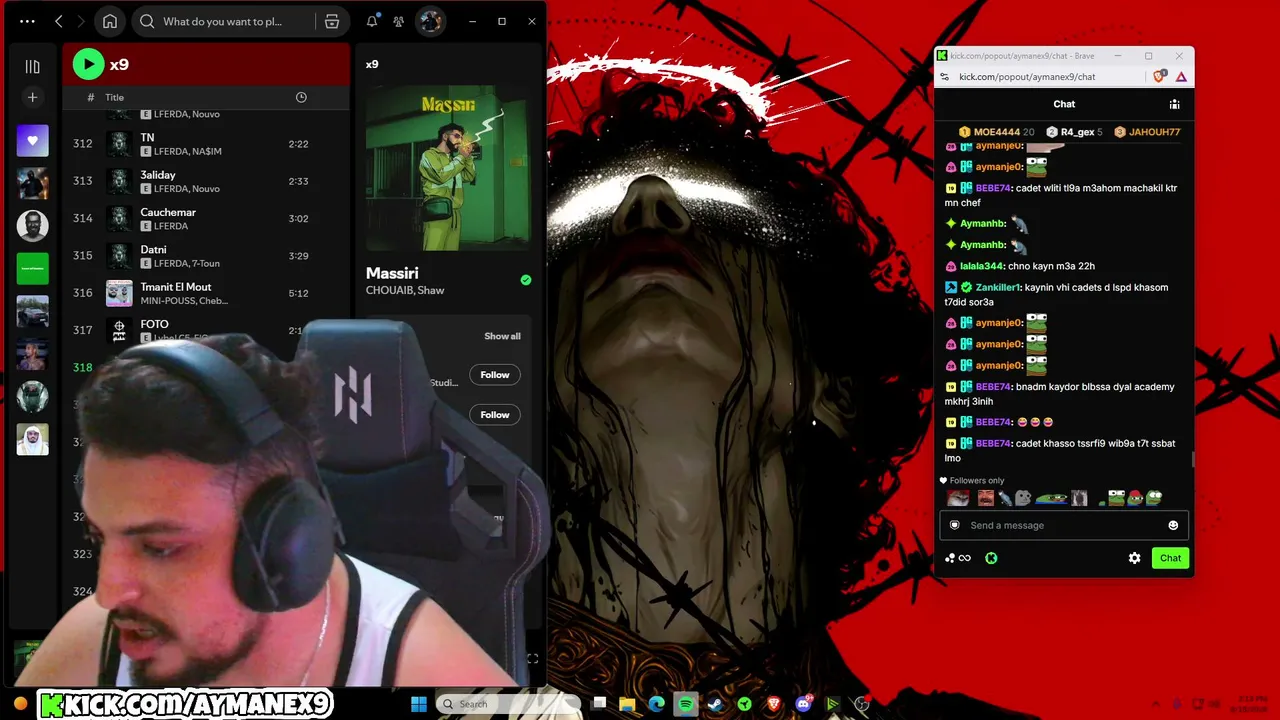Open Liked Songs in Spotify sidebar
The height and width of the screenshot is (720, 1280).
click(x=32, y=141)
